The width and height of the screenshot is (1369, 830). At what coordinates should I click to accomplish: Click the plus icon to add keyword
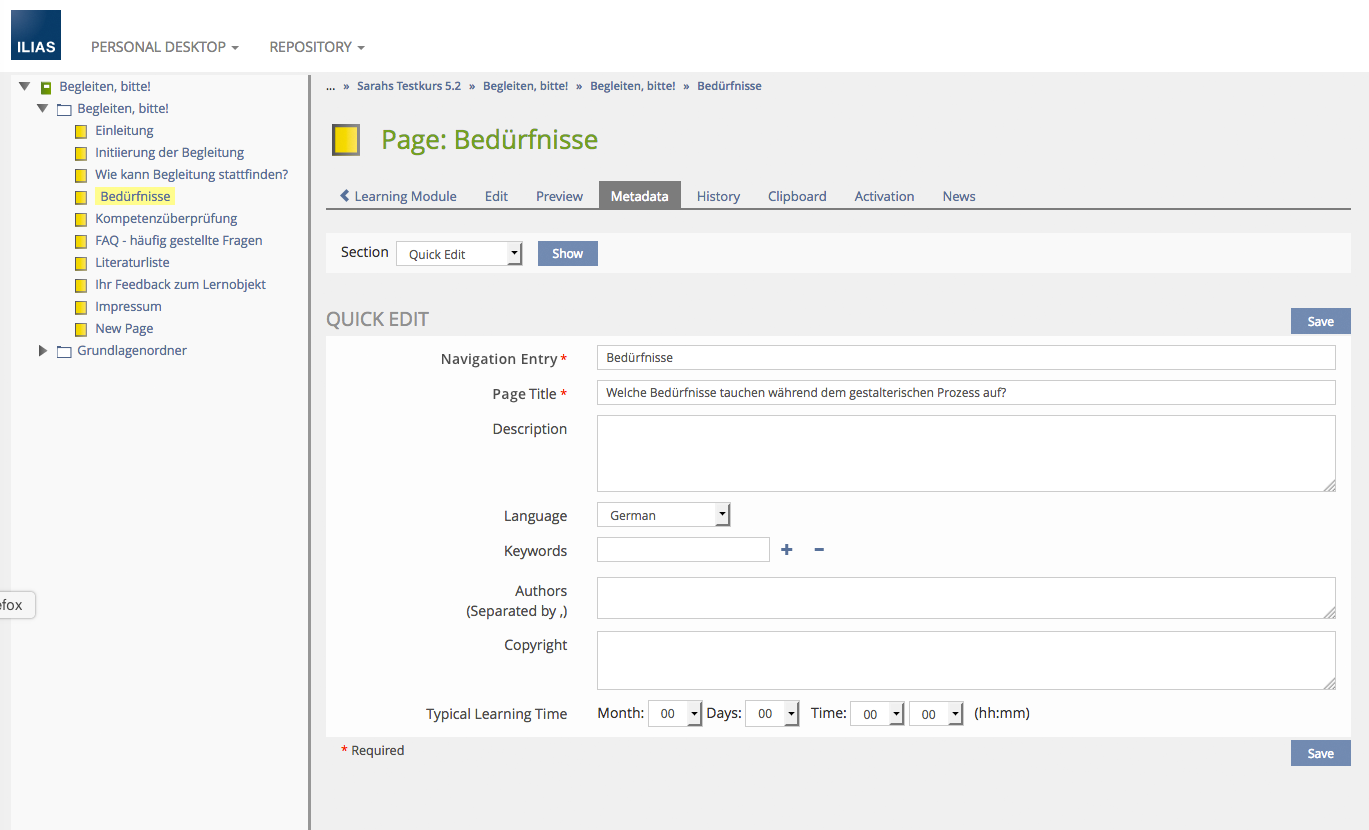(787, 549)
